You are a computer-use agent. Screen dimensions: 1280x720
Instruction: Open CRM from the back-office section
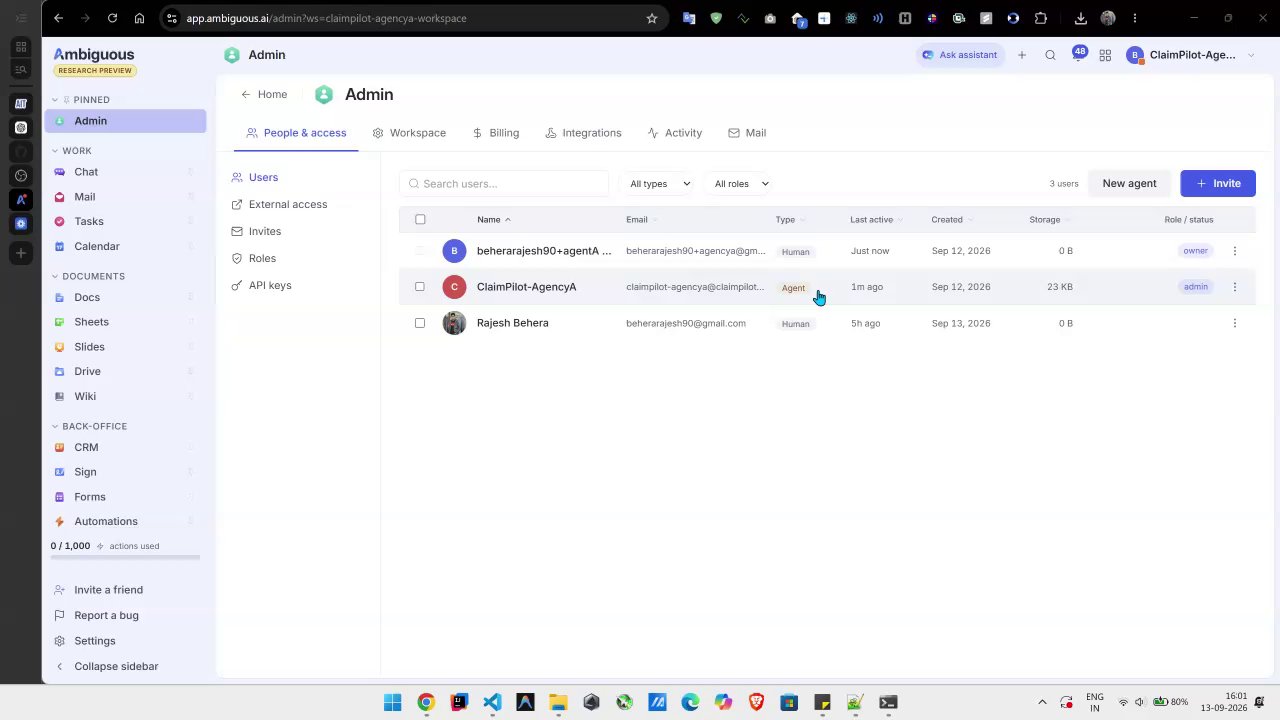pyautogui.click(x=86, y=447)
